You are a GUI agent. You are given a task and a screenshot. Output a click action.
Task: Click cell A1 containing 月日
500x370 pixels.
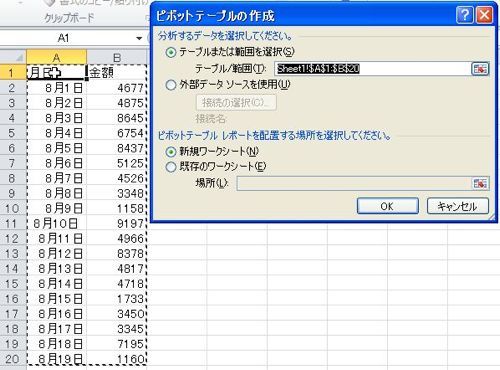56,72
